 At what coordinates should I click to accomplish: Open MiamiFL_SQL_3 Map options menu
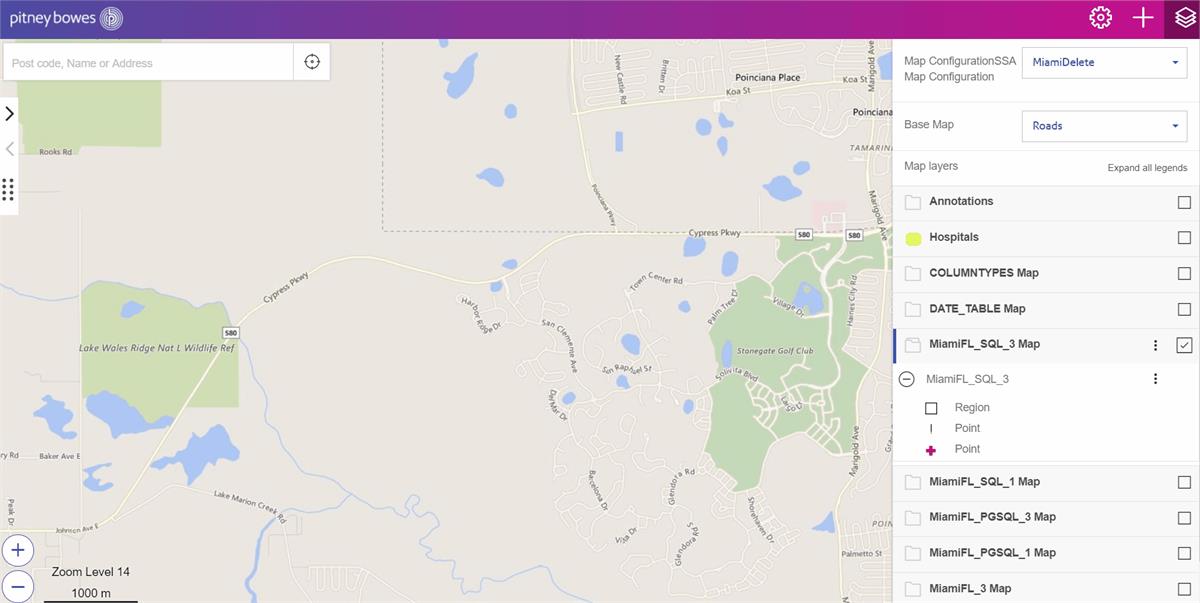pyautogui.click(x=1155, y=345)
